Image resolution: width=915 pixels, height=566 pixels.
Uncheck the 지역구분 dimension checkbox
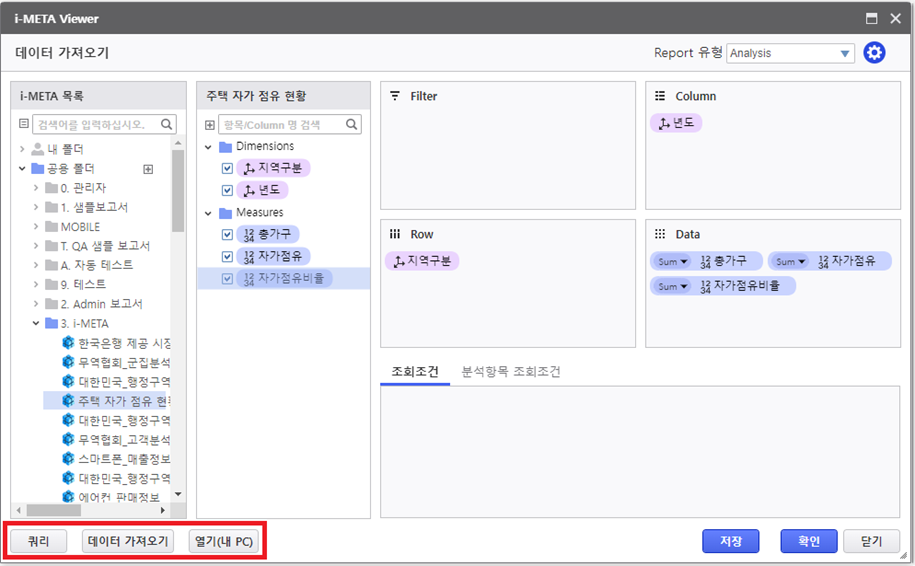(x=227, y=168)
